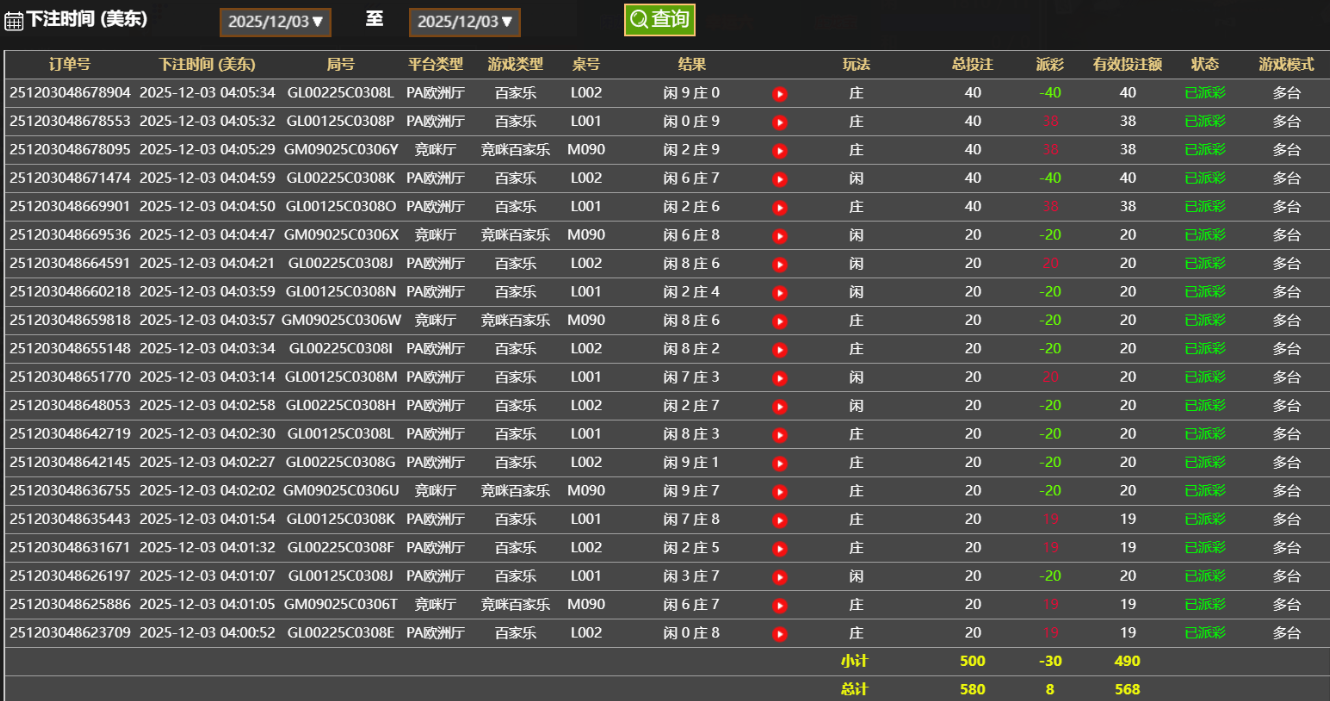Play the replay icon for order 251203048671474
The width and height of the screenshot is (1330, 701).
[x=779, y=178]
